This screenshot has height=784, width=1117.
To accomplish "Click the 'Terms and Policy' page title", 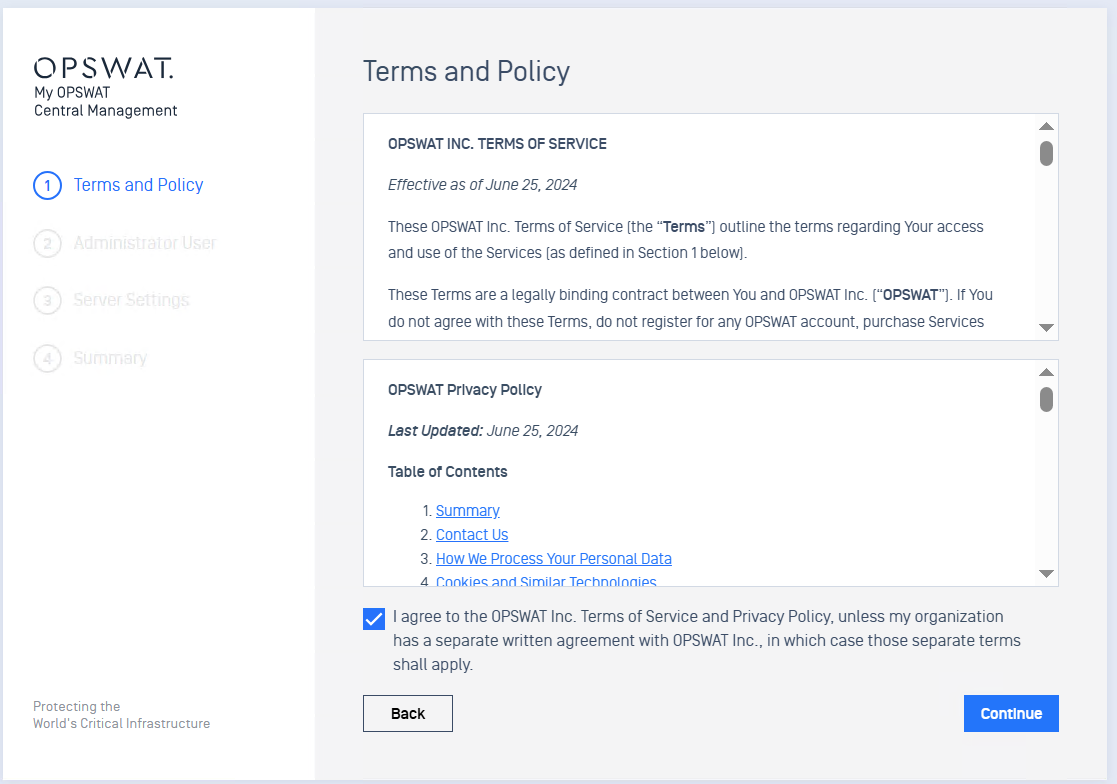I will 466,71.
